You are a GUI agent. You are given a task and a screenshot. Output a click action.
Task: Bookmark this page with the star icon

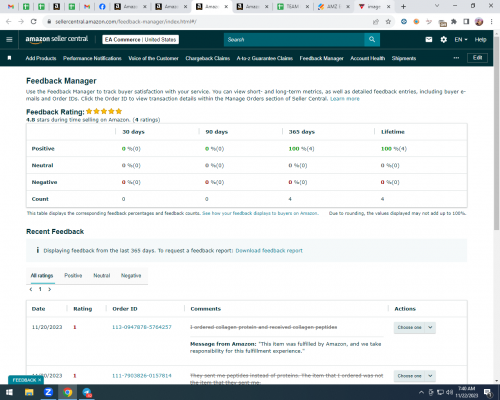click(x=388, y=21)
